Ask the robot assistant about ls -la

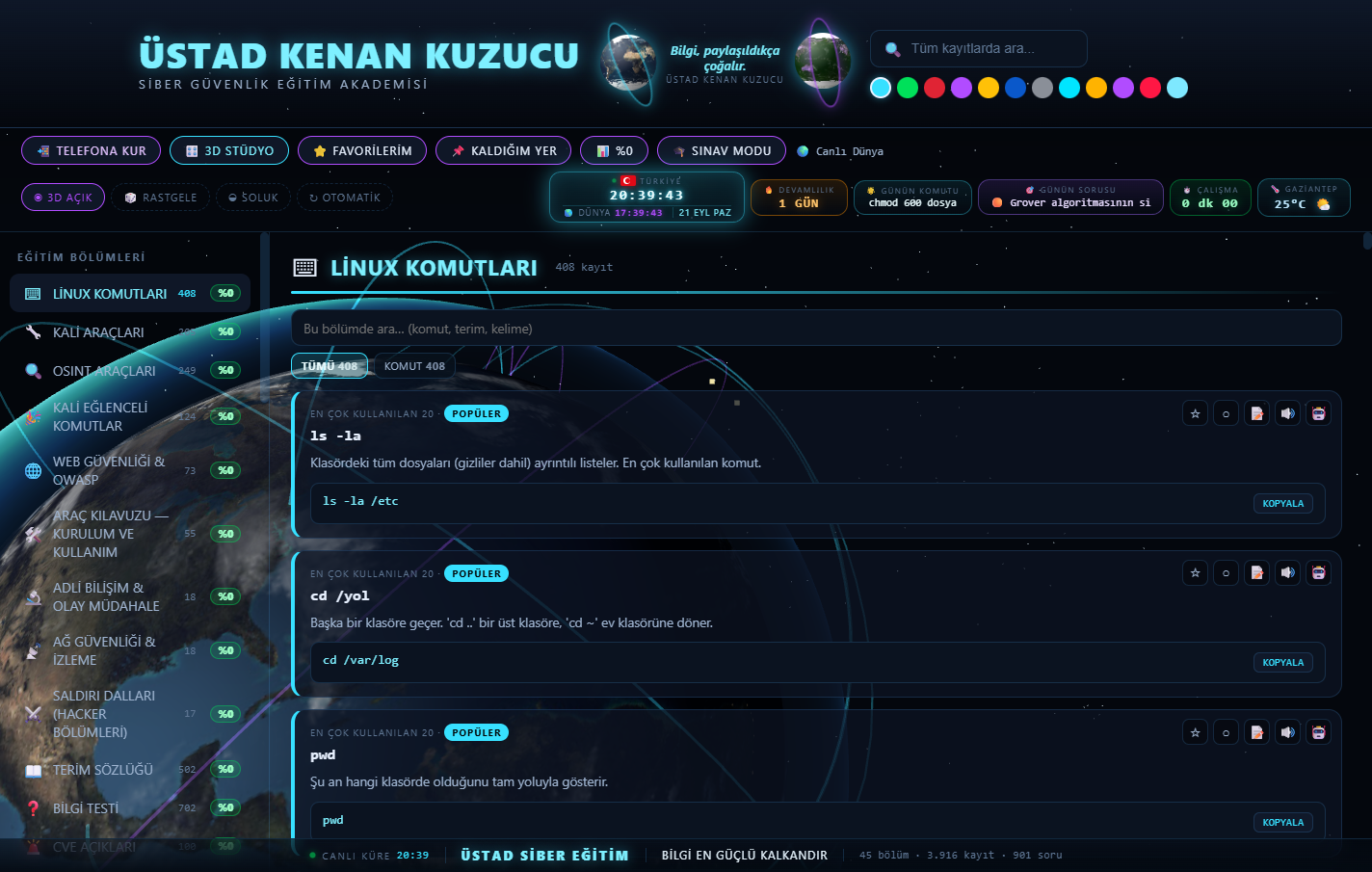(1318, 413)
